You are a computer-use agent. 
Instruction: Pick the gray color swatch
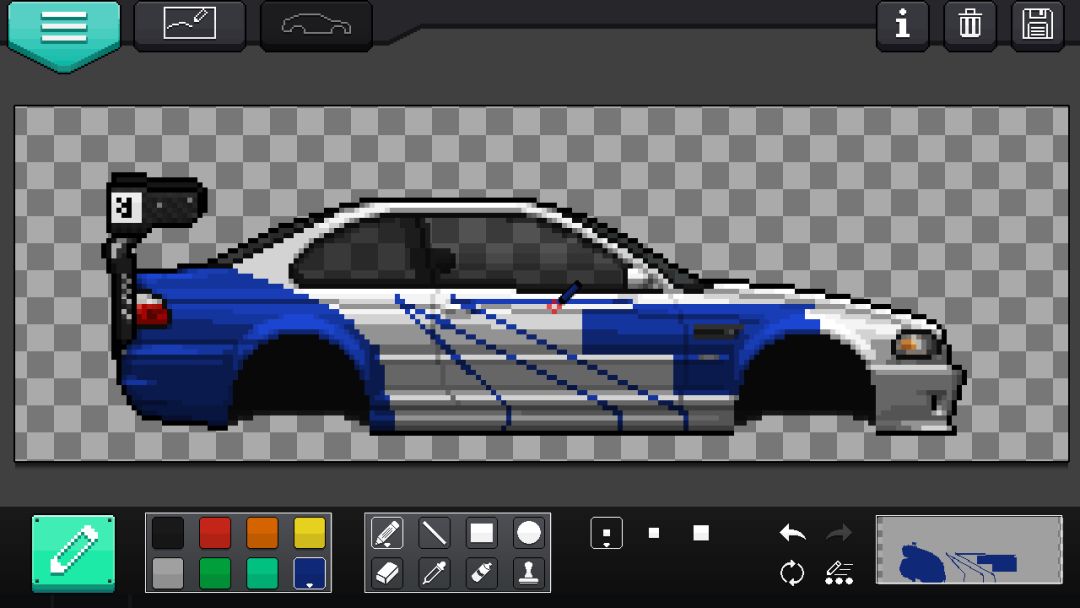(168, 573)
